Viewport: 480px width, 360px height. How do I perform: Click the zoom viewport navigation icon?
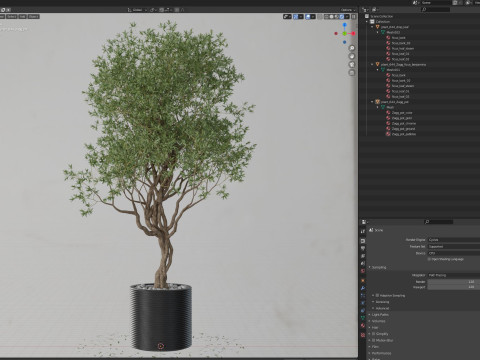click(352, 48)
